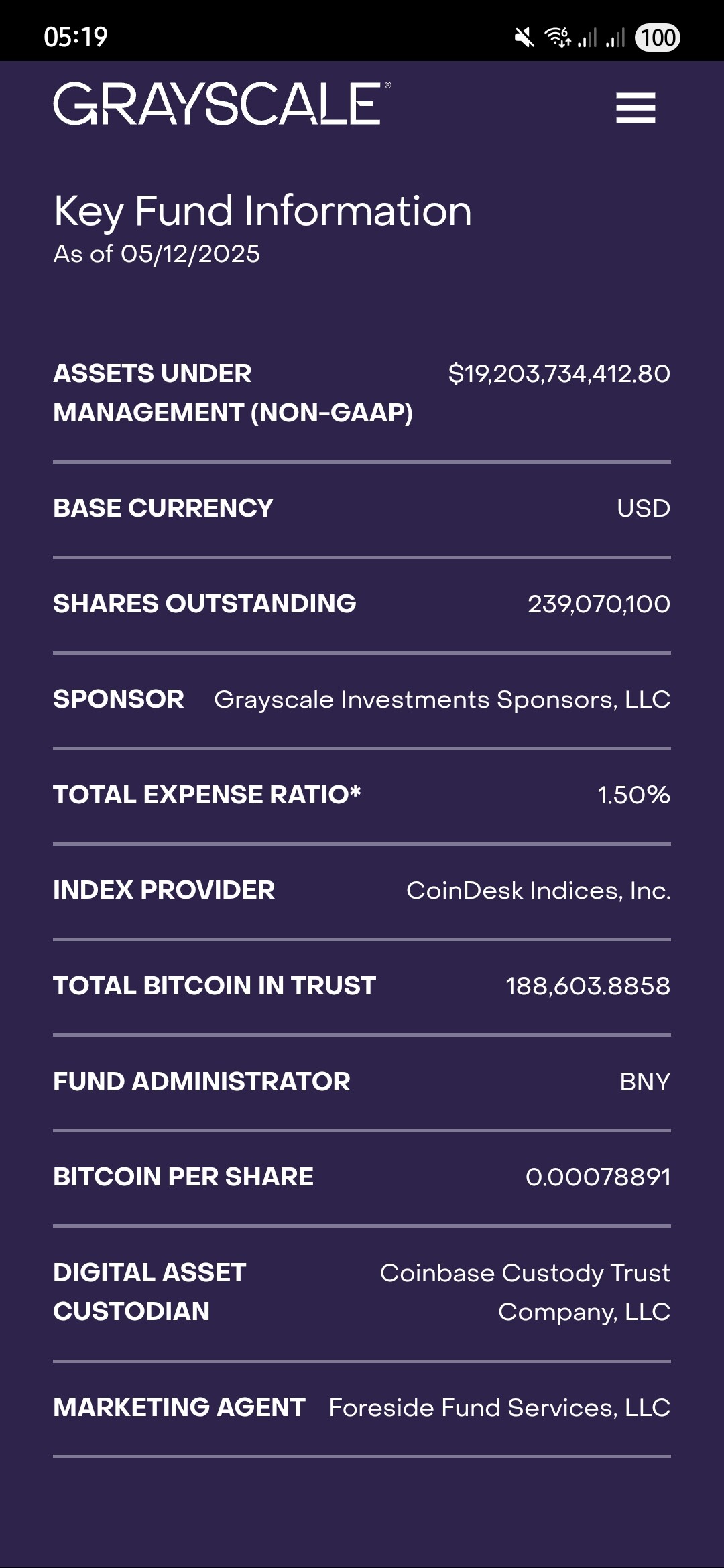Tap the battery level indicator
The height and width of the screenshot is (1568, 724).
tap(658, 38)
